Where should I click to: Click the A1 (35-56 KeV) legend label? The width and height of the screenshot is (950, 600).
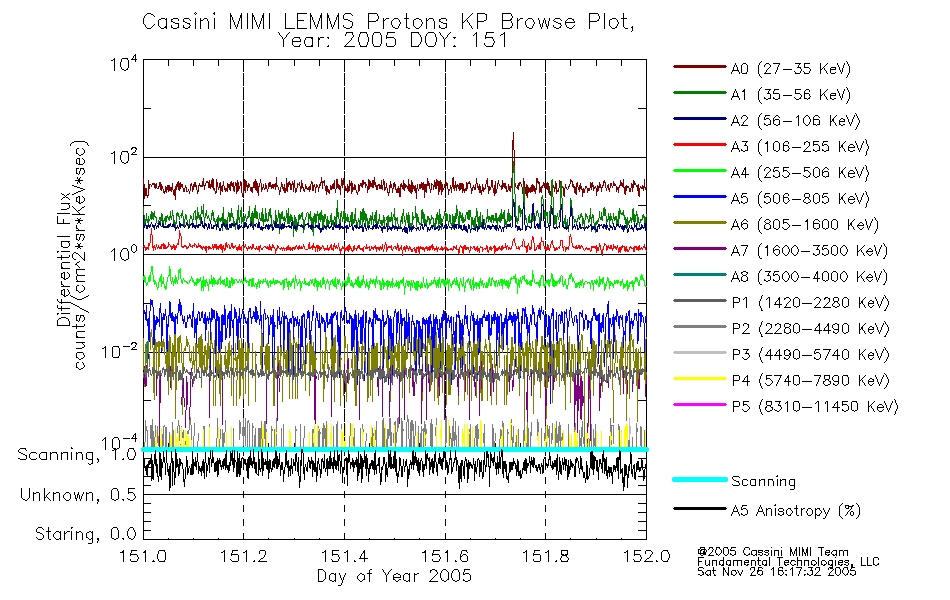pyautogui.click(x=790, y=95)
